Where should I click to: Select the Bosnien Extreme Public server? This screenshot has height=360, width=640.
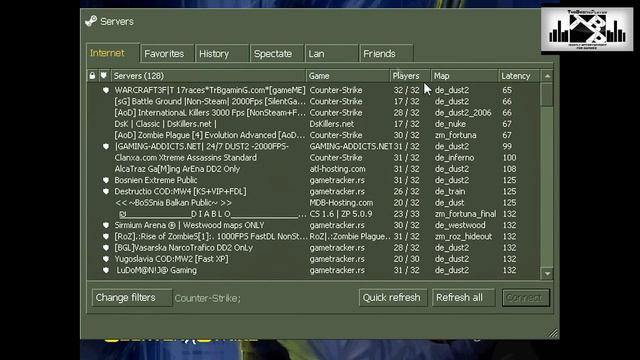pos(313,180)
